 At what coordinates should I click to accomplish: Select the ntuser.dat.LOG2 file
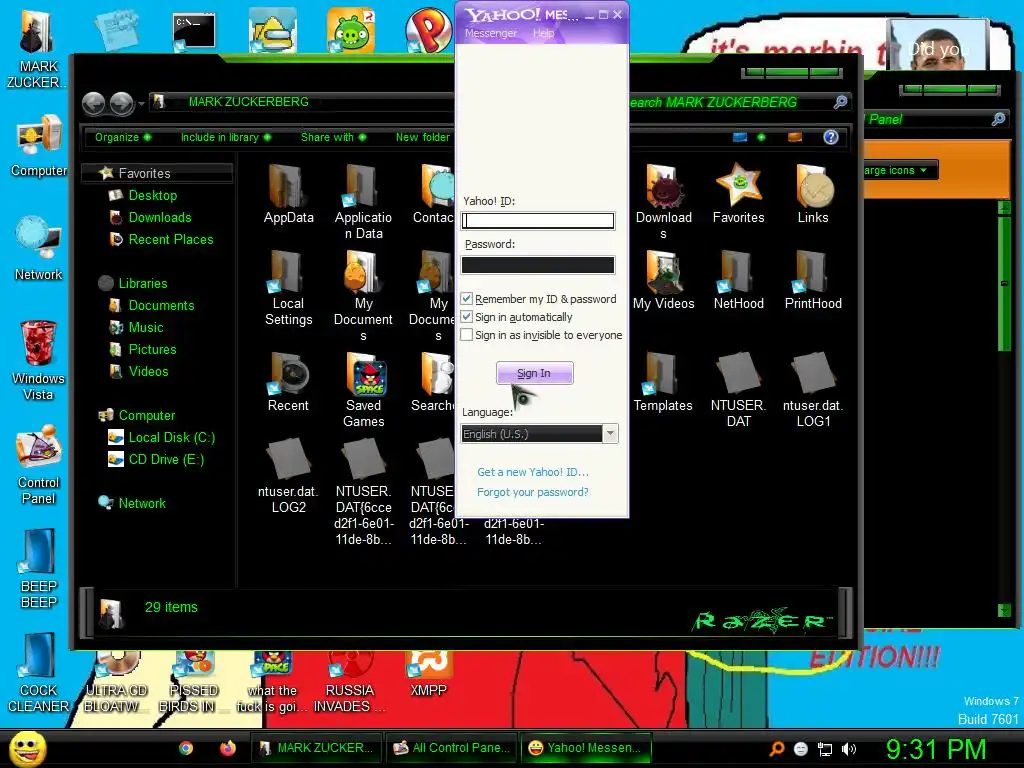[288, 476]
